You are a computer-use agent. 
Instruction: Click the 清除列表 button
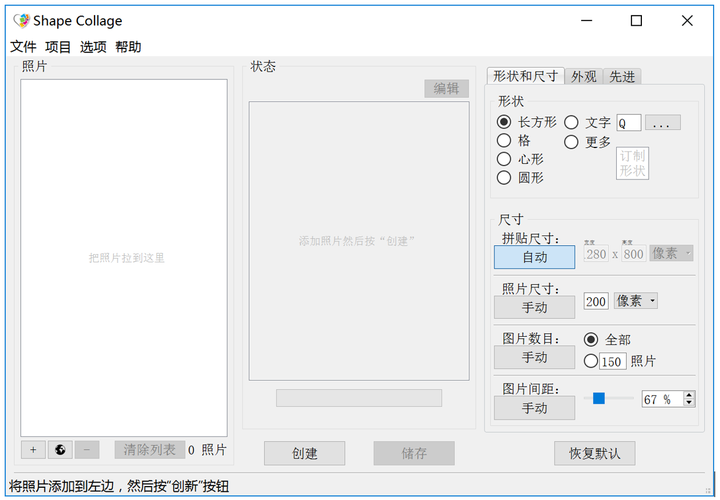point(150,449)
